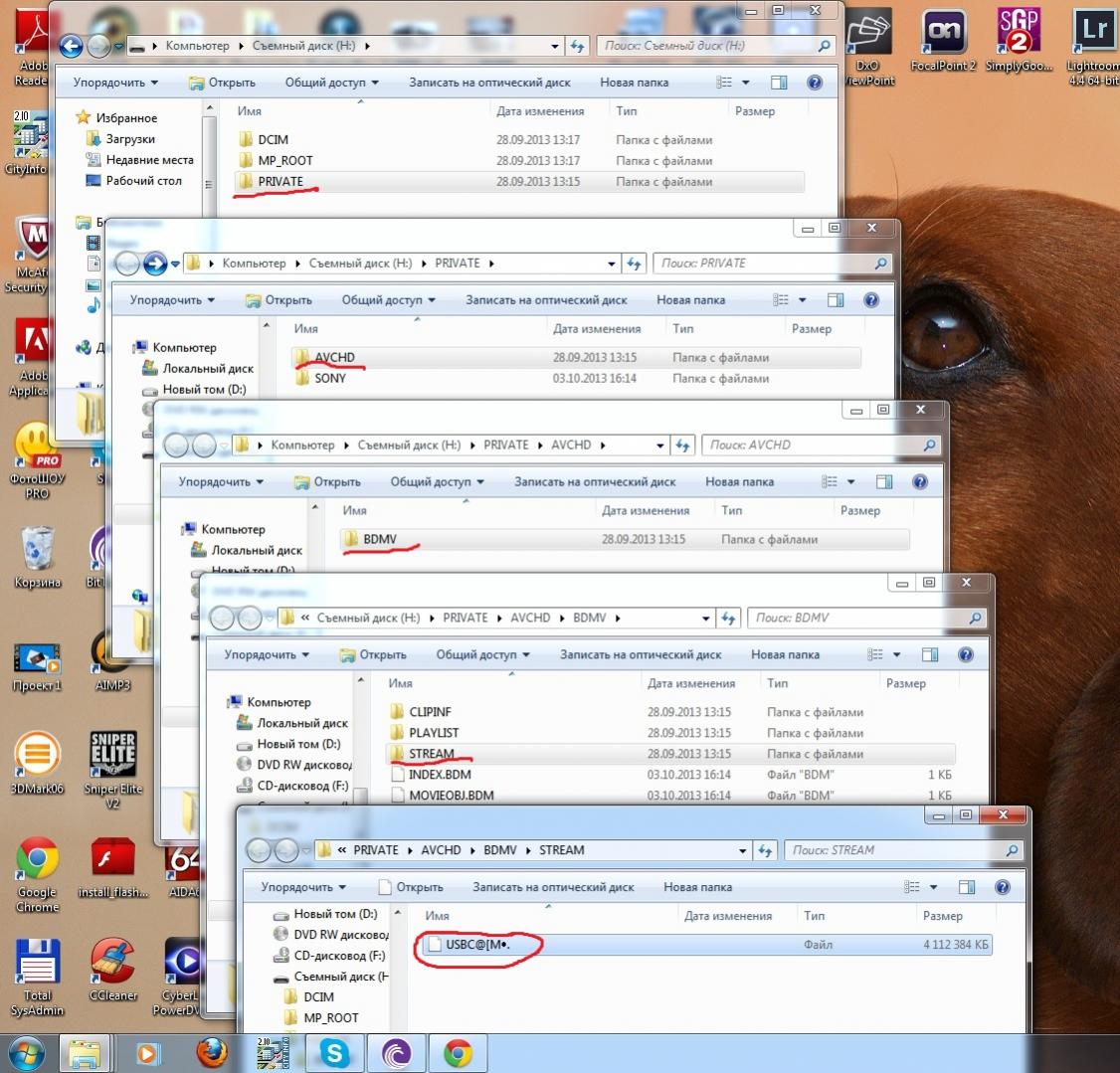Launch Lightroom desktop shortcut

click(x=1093, y=35)
